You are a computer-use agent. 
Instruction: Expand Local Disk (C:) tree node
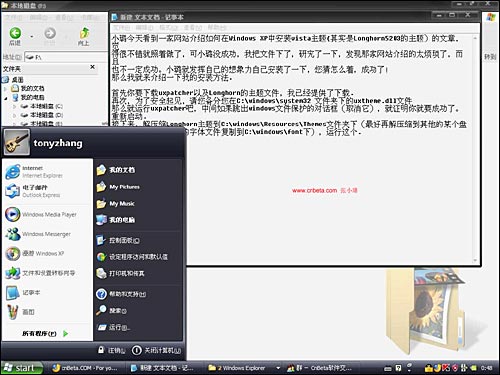coord(14,107)
